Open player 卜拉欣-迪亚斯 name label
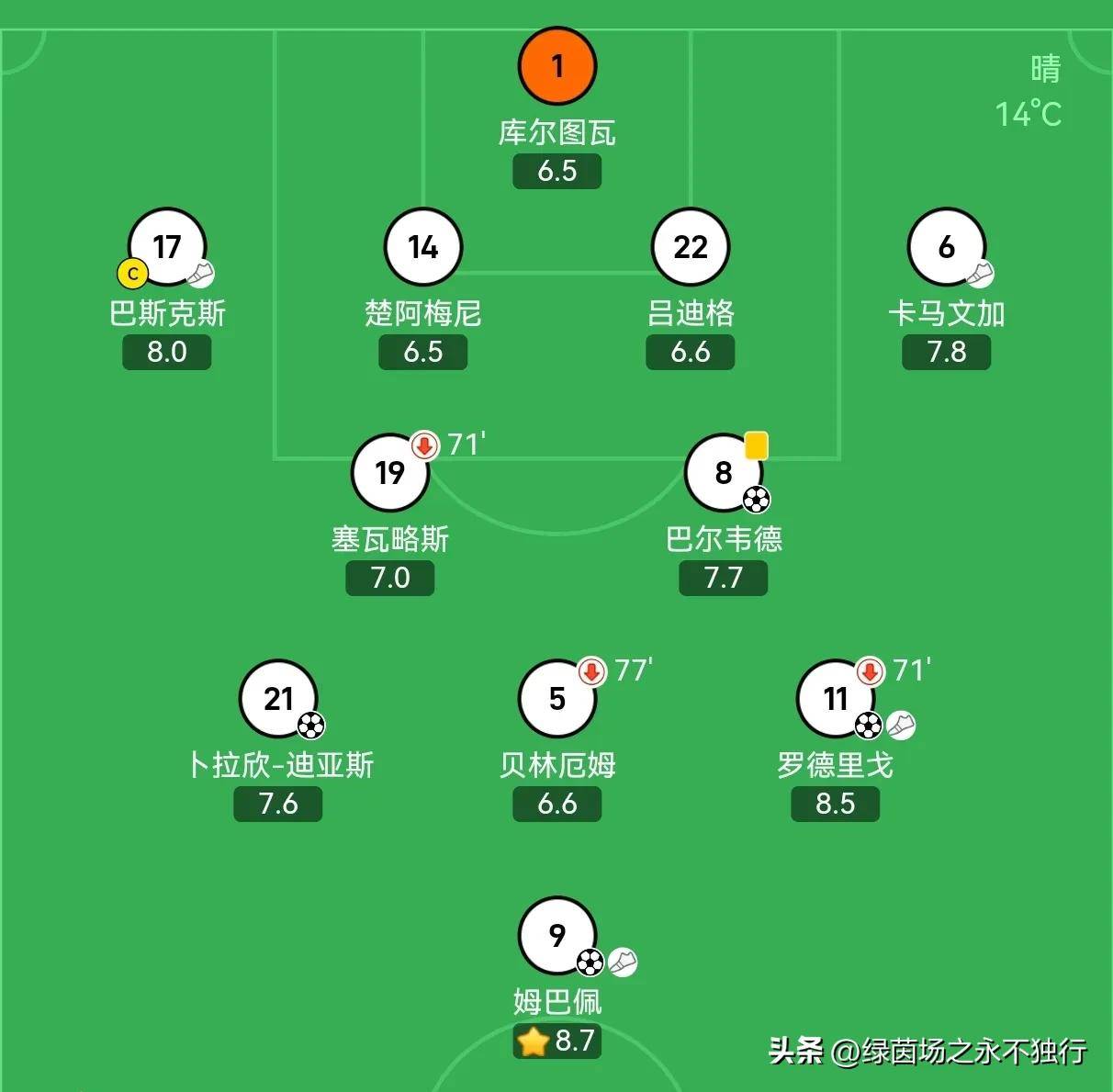The image size is (1113, 1092). click(279, 764)
